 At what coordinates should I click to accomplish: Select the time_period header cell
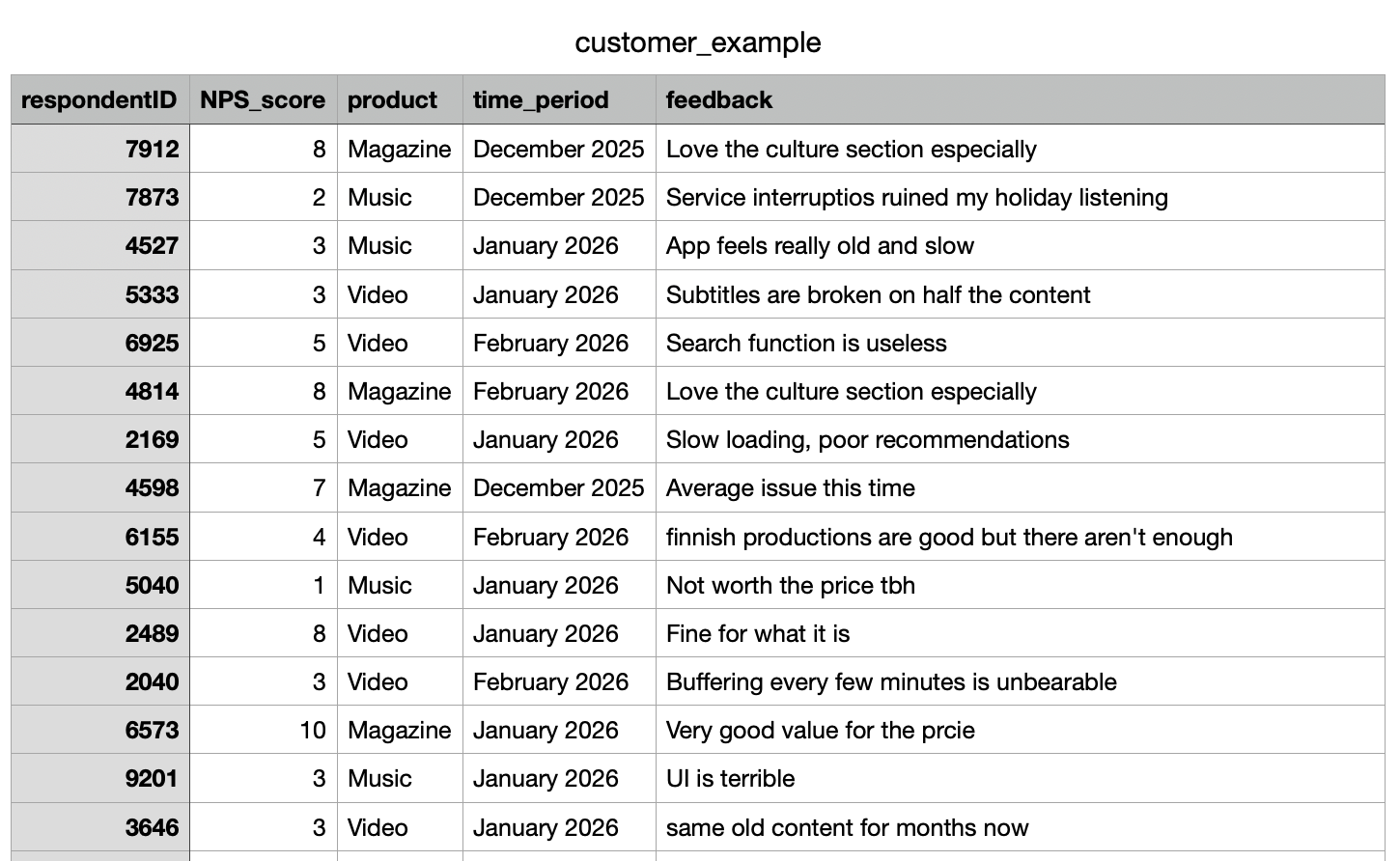(541, 100)
